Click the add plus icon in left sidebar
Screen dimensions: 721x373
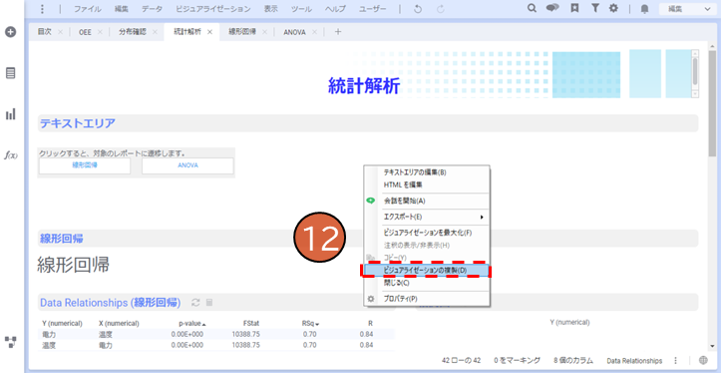pos(11,32)
